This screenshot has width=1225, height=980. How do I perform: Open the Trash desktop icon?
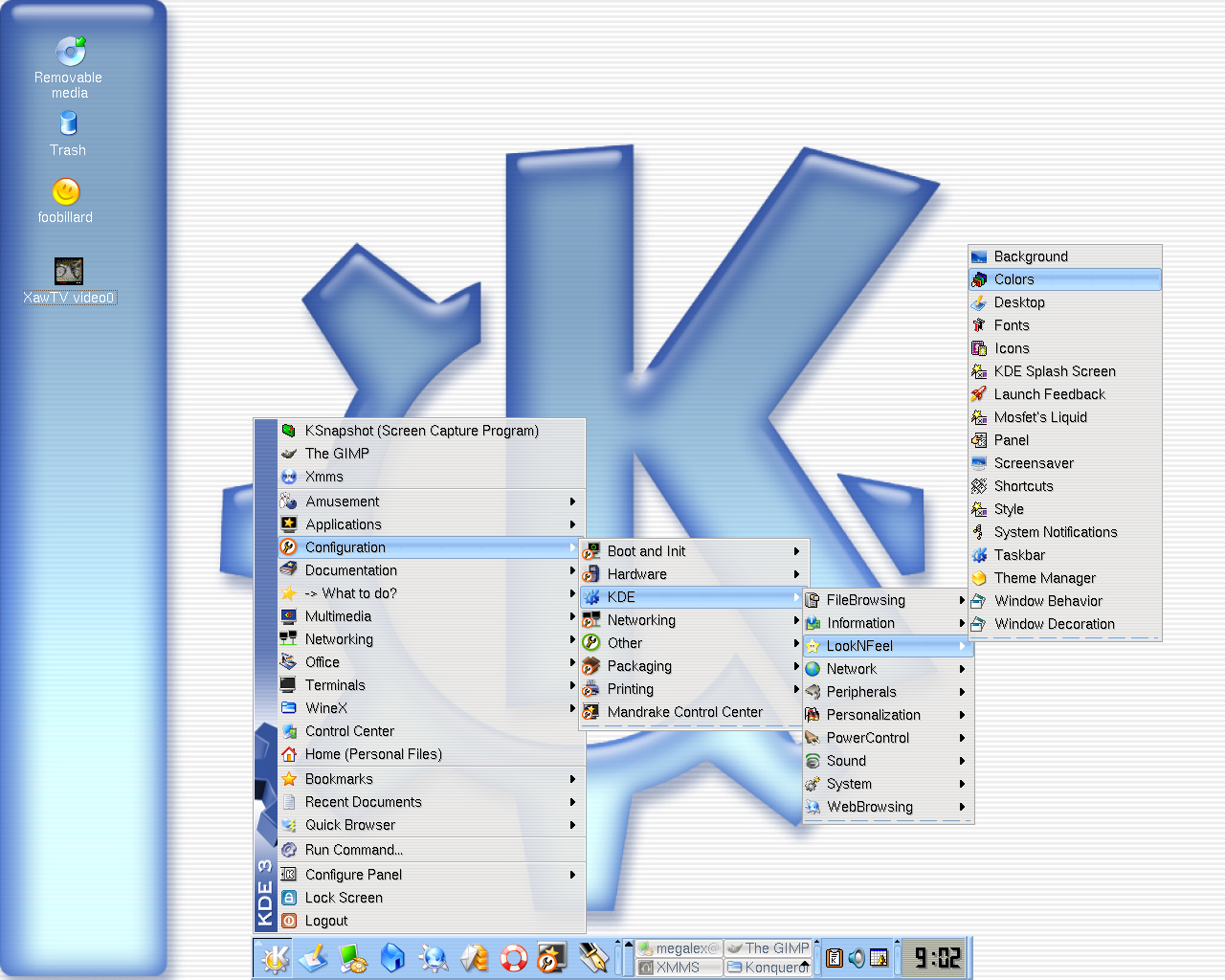[68, 134]
